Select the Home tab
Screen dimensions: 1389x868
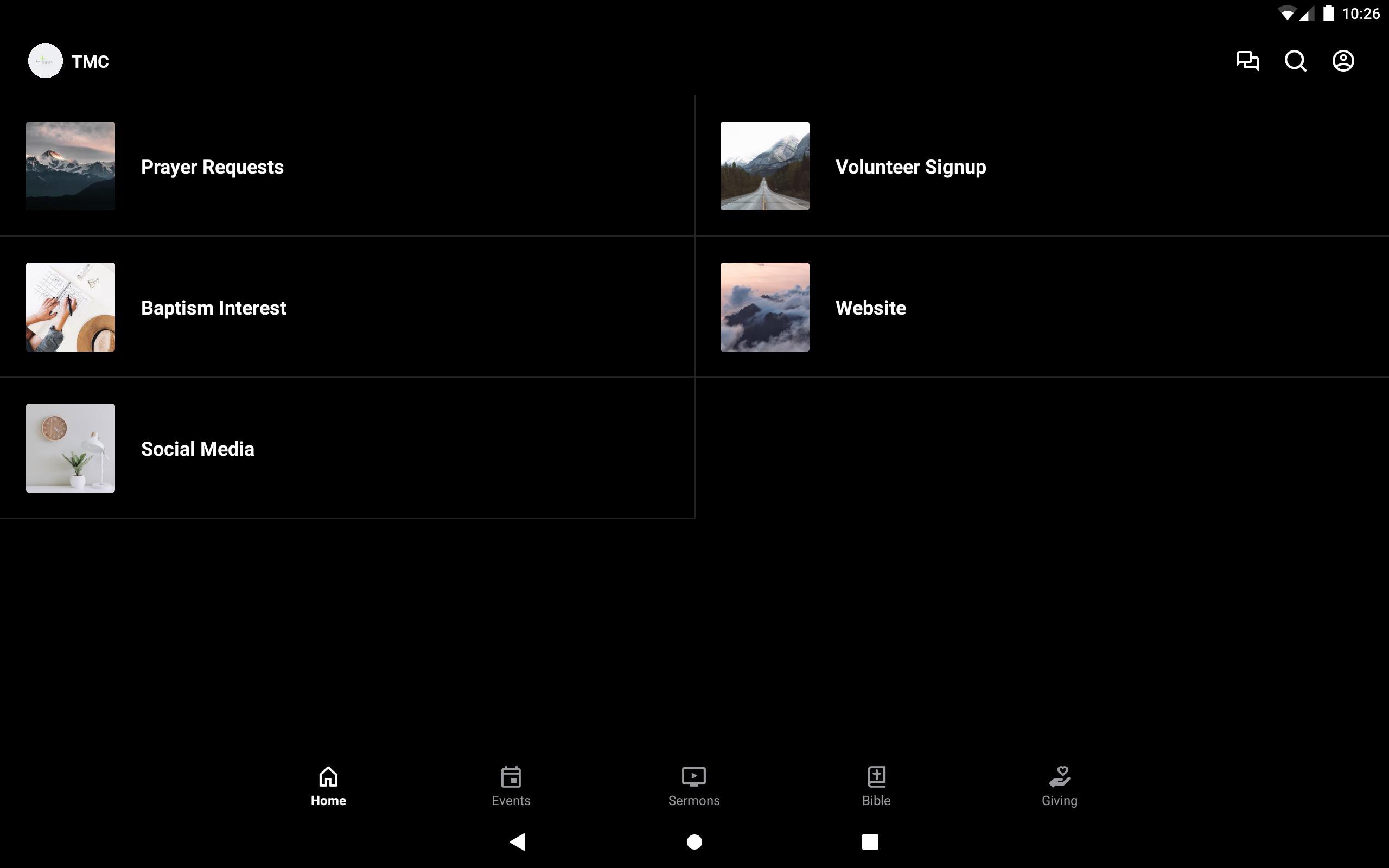click(328, 787)
